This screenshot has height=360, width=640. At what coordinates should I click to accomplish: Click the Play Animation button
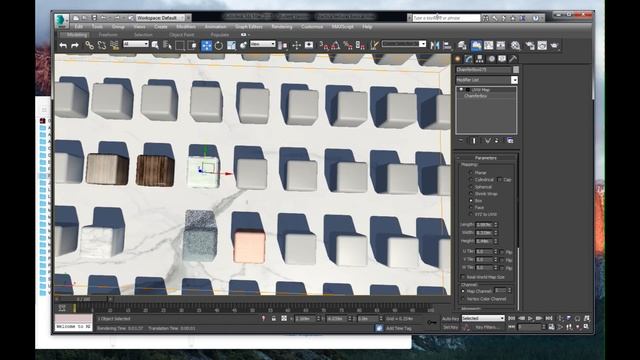(x=531, y=318)
